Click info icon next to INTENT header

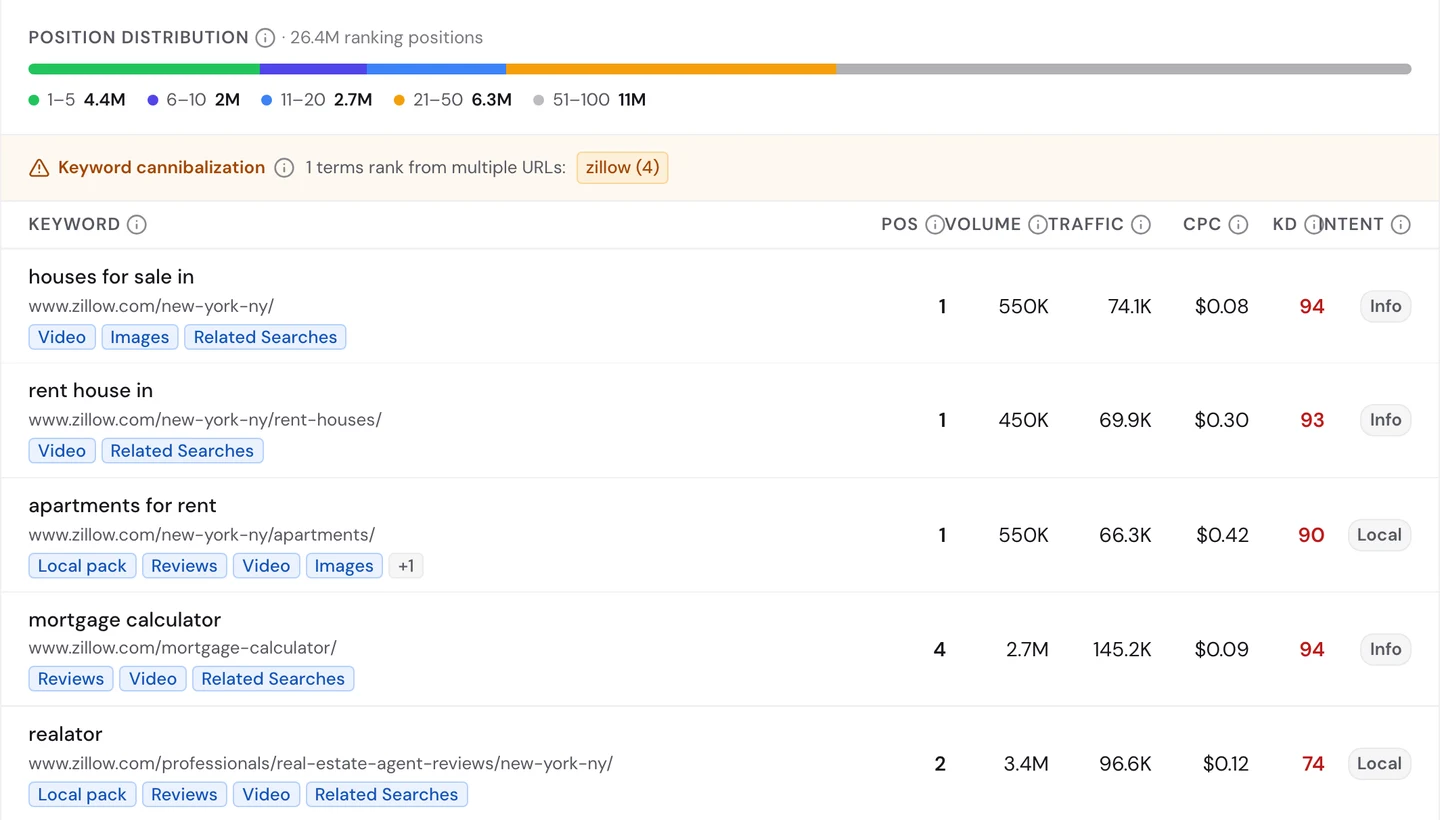point(1401,225)
